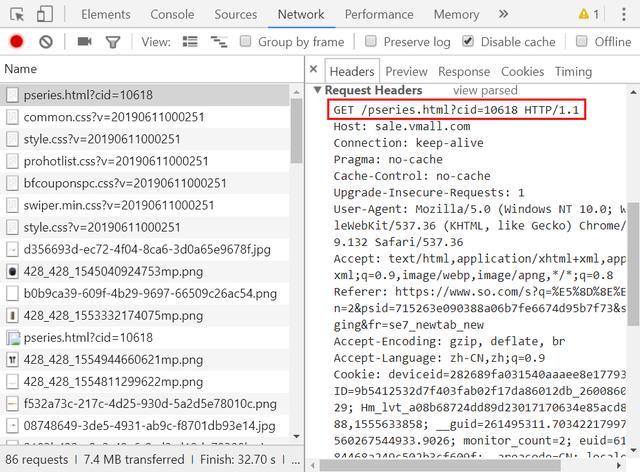This screenshot has height=472, width=640.
Task: Stop recording the network log
Action: [x=17, y=42]
